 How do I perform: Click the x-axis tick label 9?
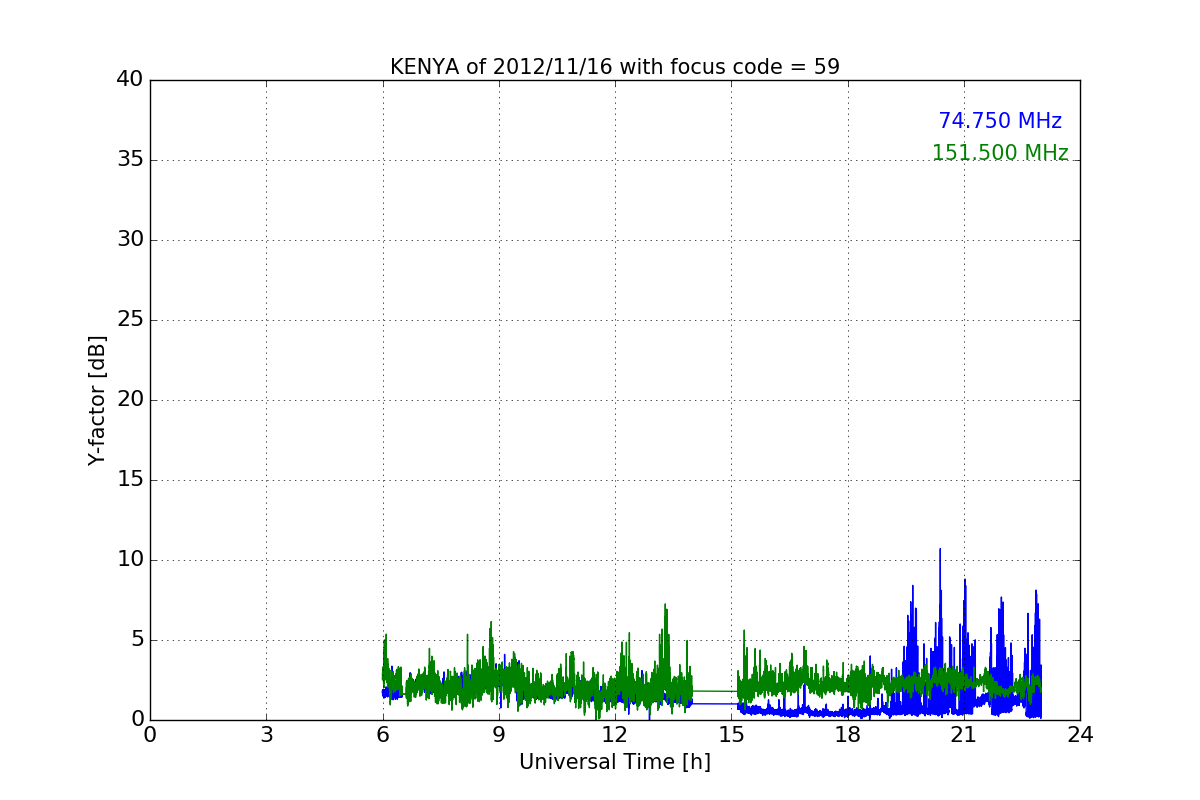(499, 735)
